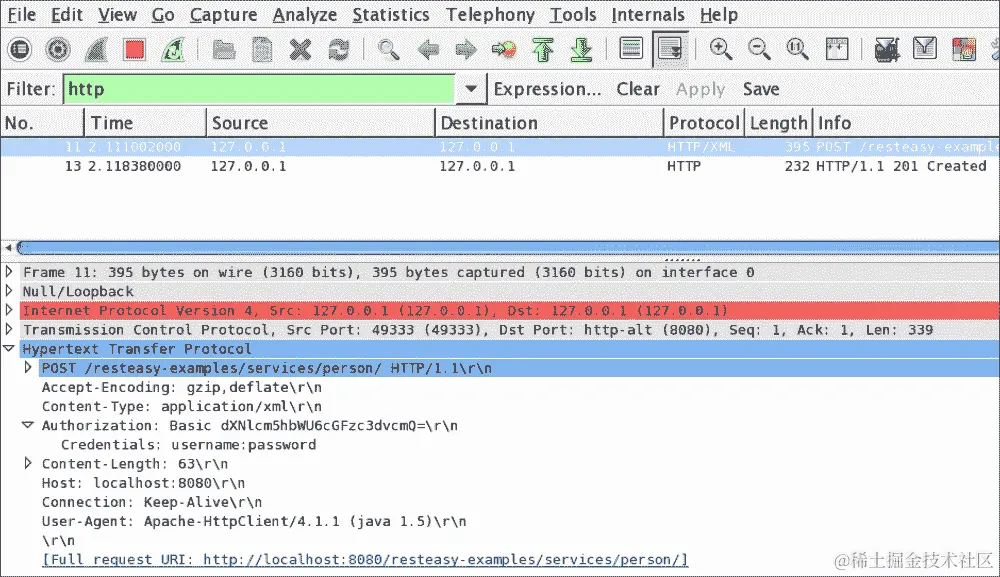This screenshot has height=577, width=1000.
Task: Open the filter history dropdown arrow
Action: tap(471, 89)
